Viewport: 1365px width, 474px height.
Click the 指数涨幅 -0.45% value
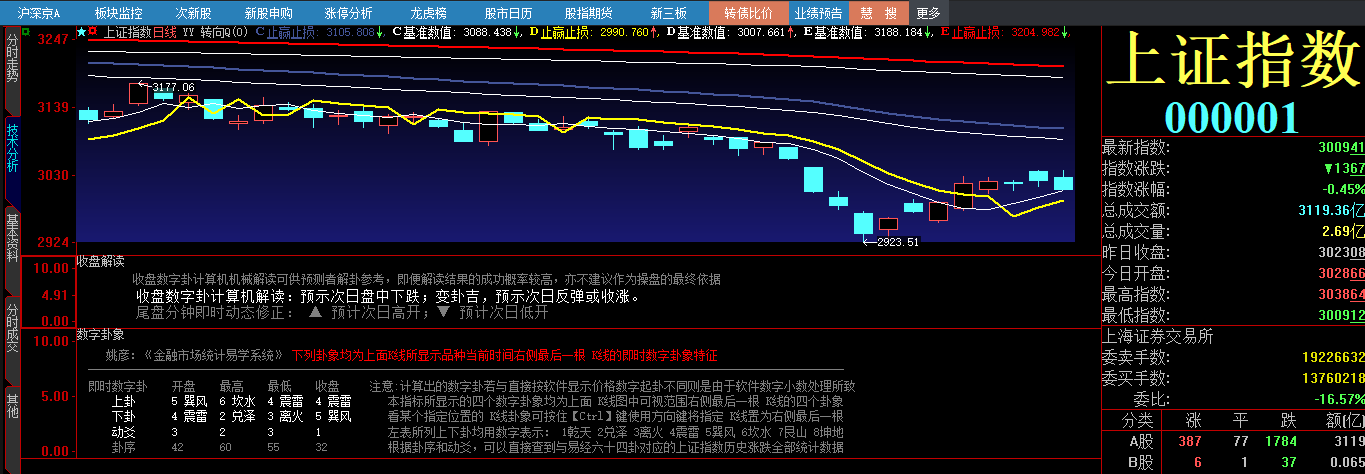pos(1343,189)
